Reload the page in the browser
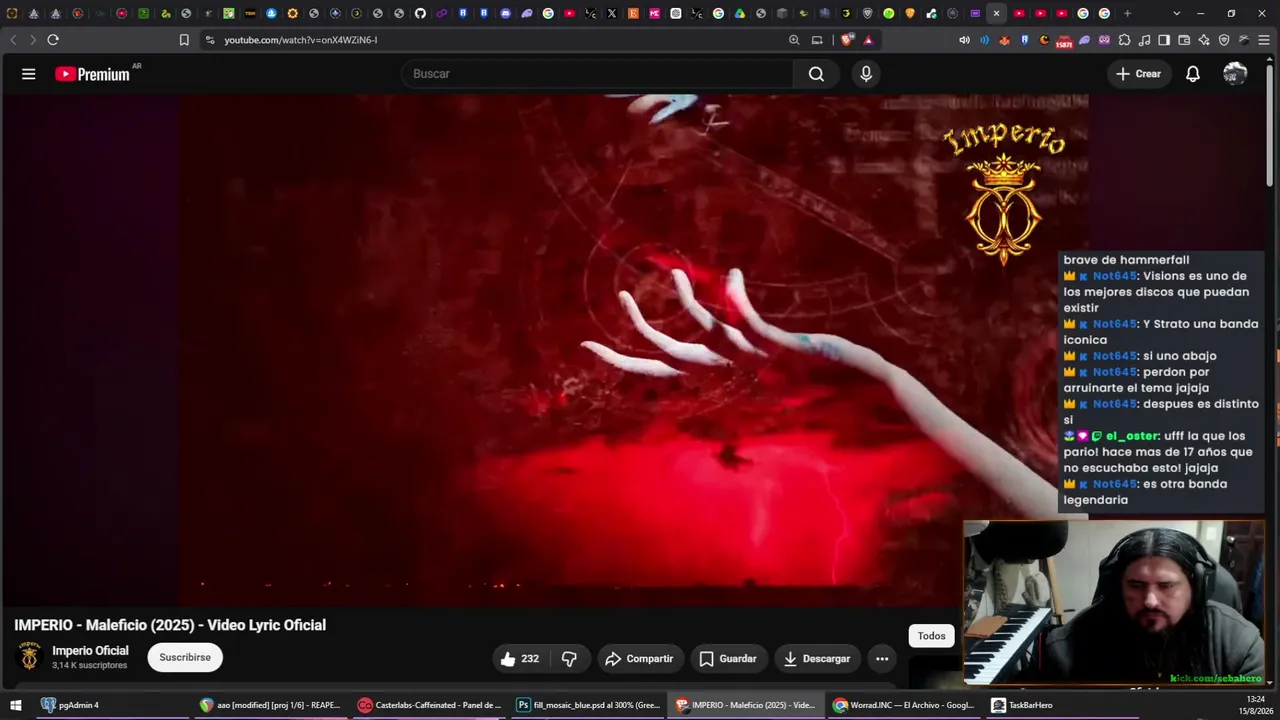Image resolution: width=1280 pixels, height=720 pixels. click(x=53, y=40)
